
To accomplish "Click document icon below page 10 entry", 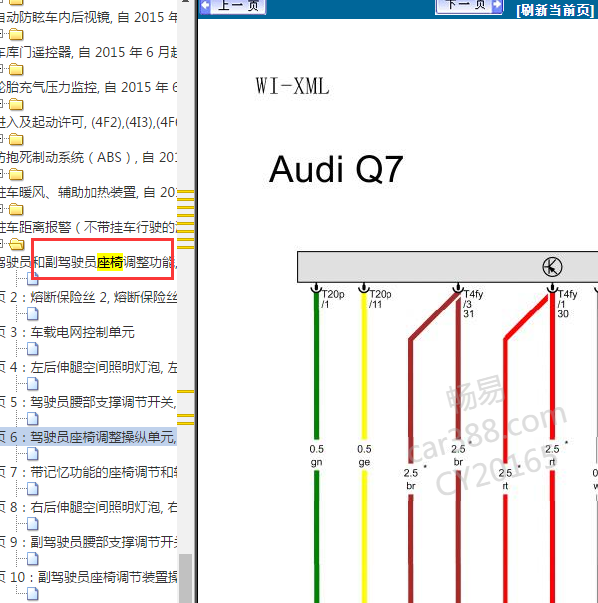I will coord(33,594).
